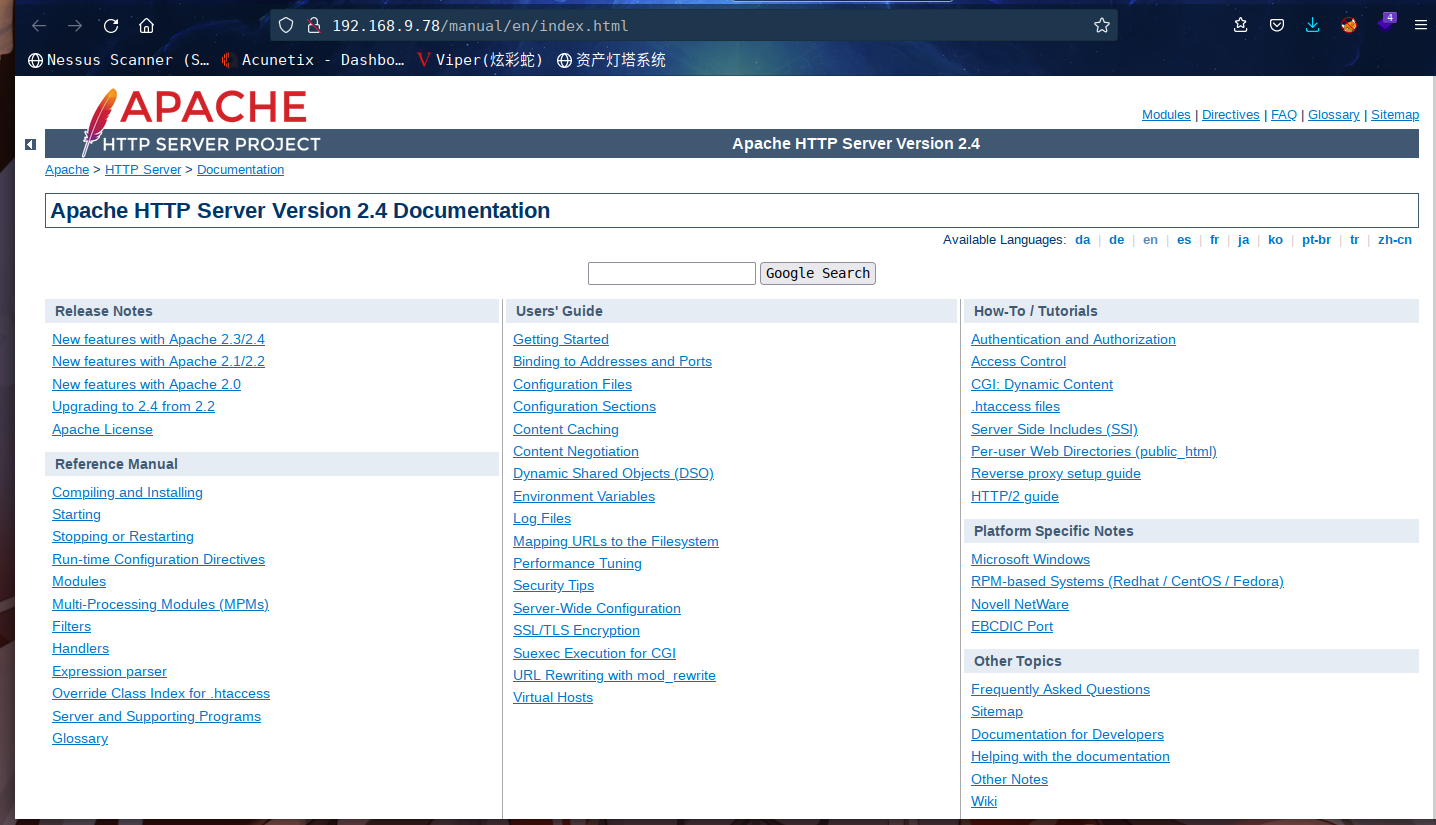
Task: Click the Apache breadcrumb link
Action: (x=67, y=170)
